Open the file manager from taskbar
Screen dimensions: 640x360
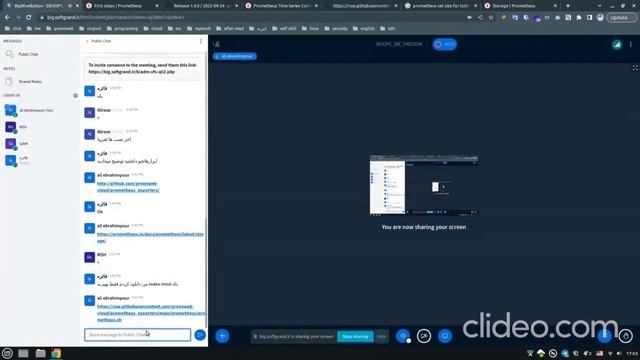tap(40, 353)
